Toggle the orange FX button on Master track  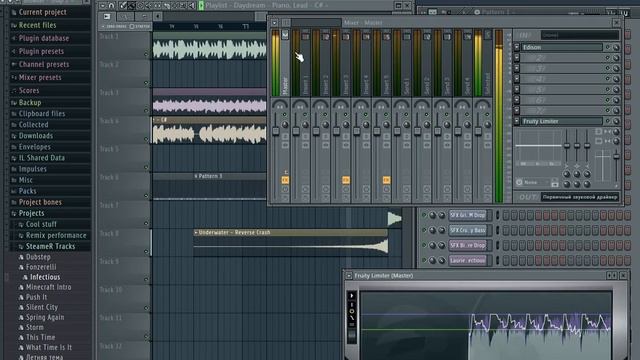click(x=285, y=180)
